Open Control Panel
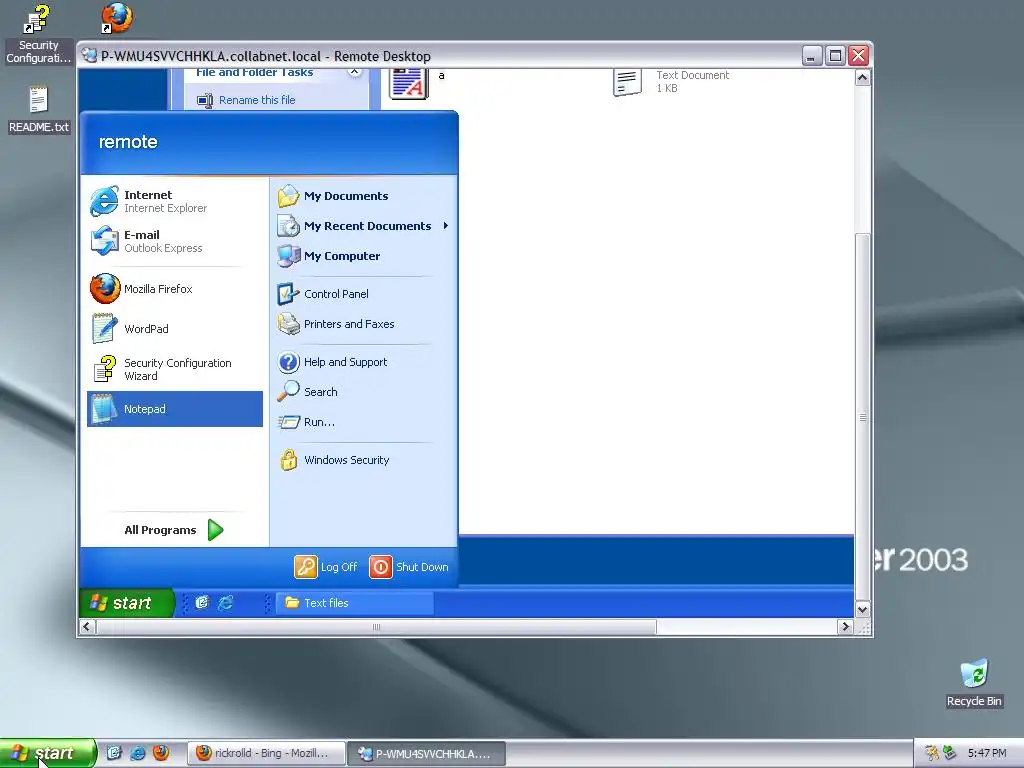 click(x=363, y=294)
